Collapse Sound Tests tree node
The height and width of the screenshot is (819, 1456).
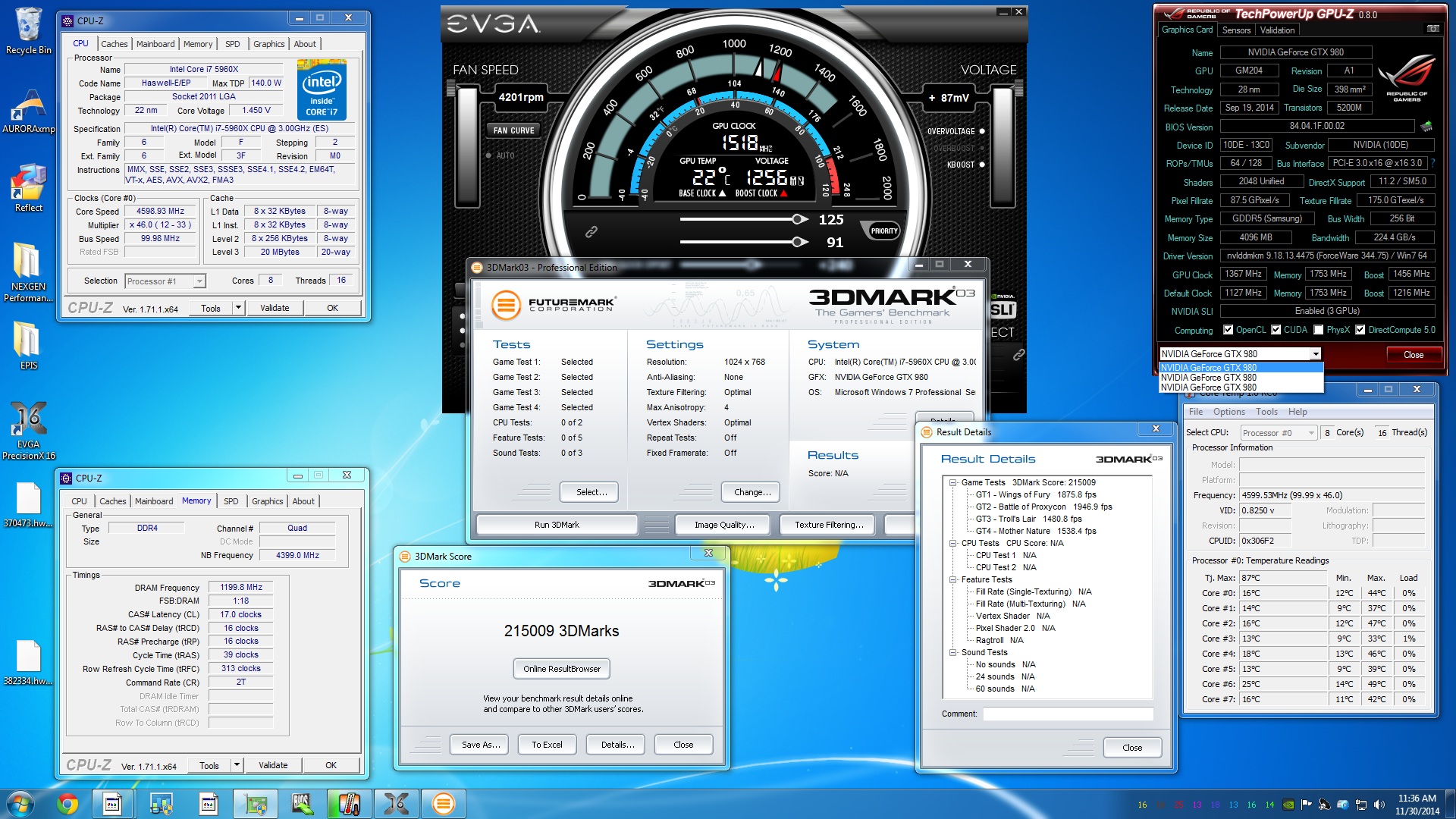(952, 653)
